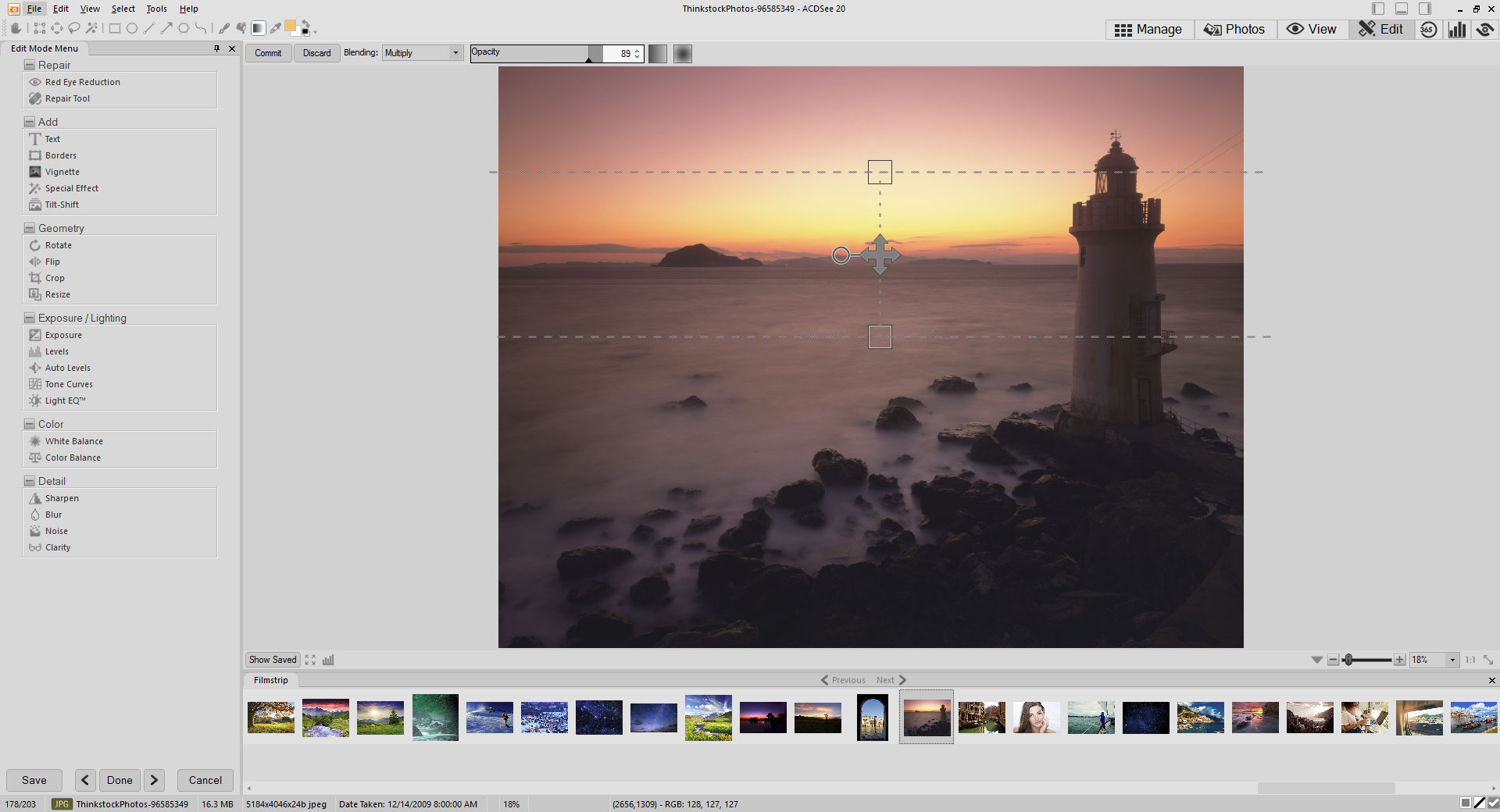Show the histogram icon beside Show Saved
The height and width of the screenshot is (812, 1500).
click(328, 660)
